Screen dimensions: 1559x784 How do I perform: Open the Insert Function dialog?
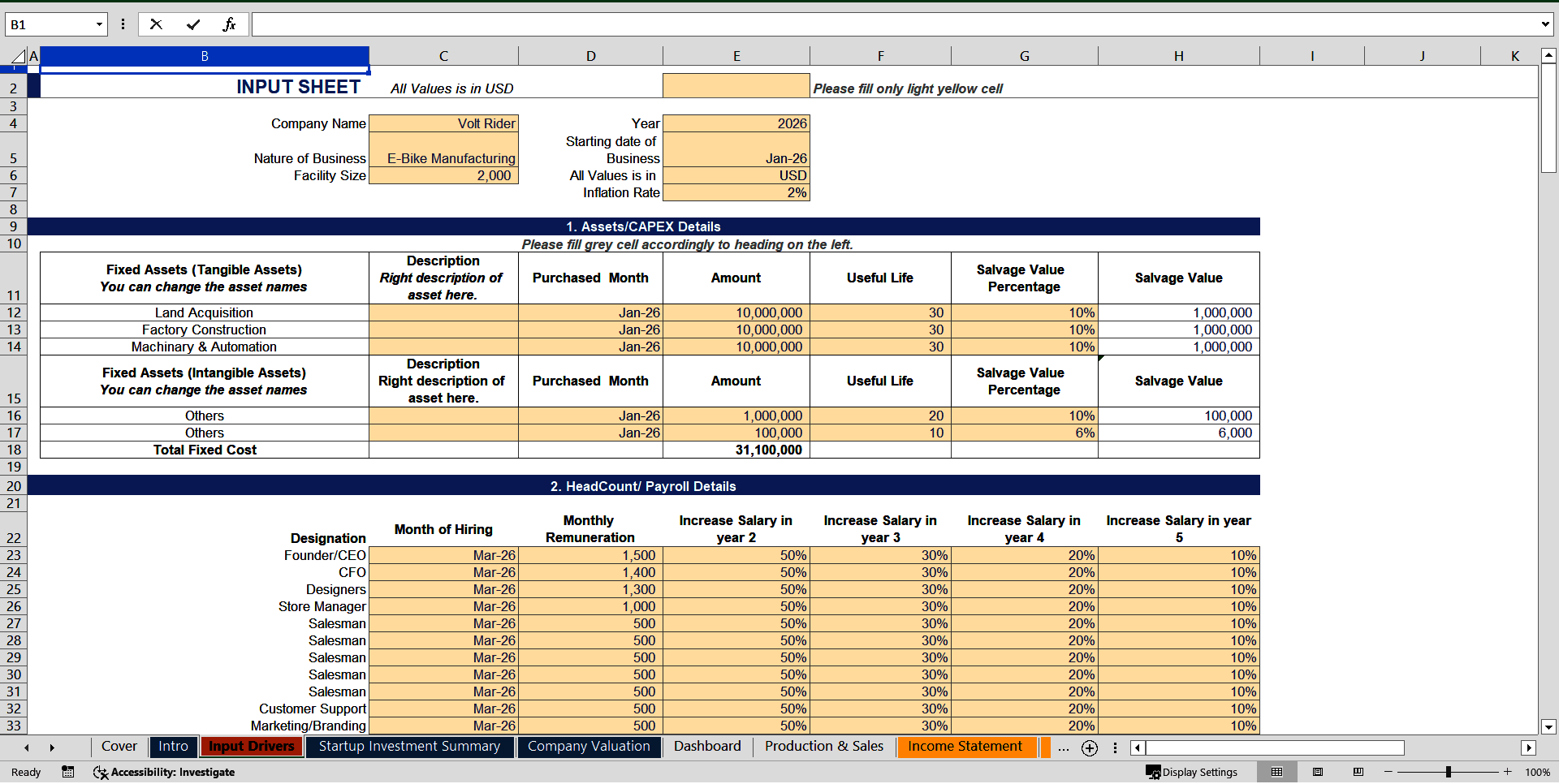coord(229,24)
